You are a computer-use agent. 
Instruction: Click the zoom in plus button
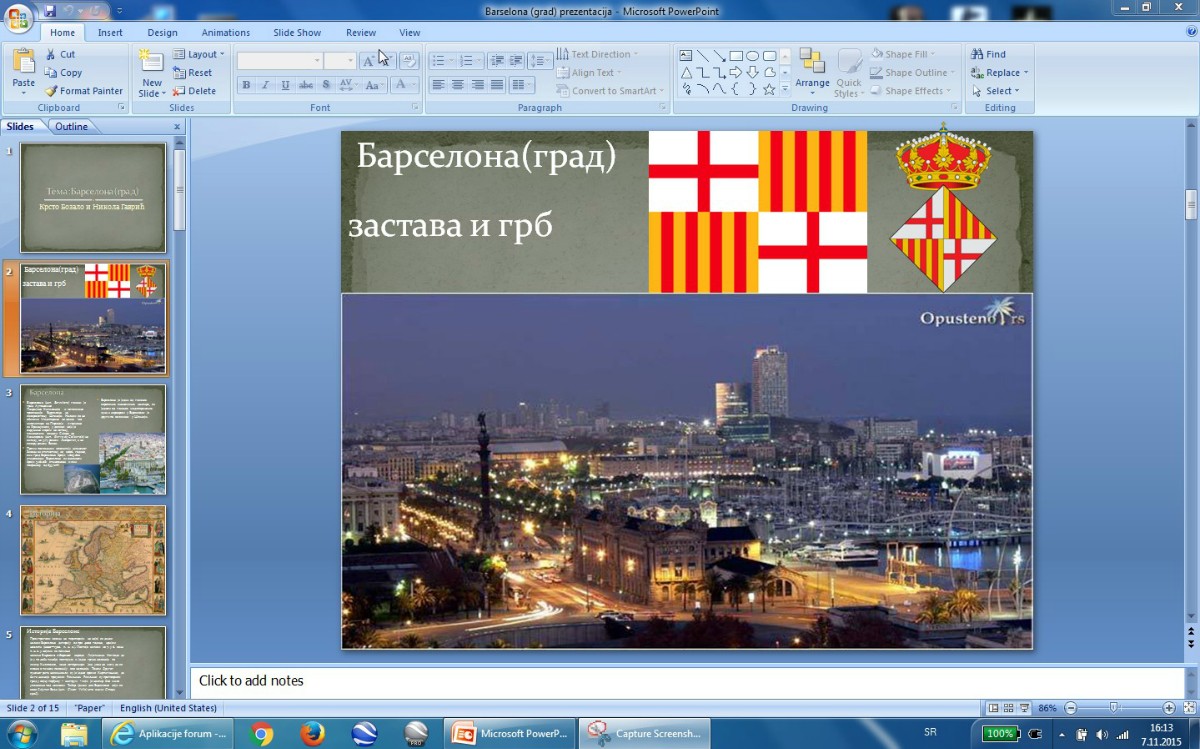[x=1169, y=708]
